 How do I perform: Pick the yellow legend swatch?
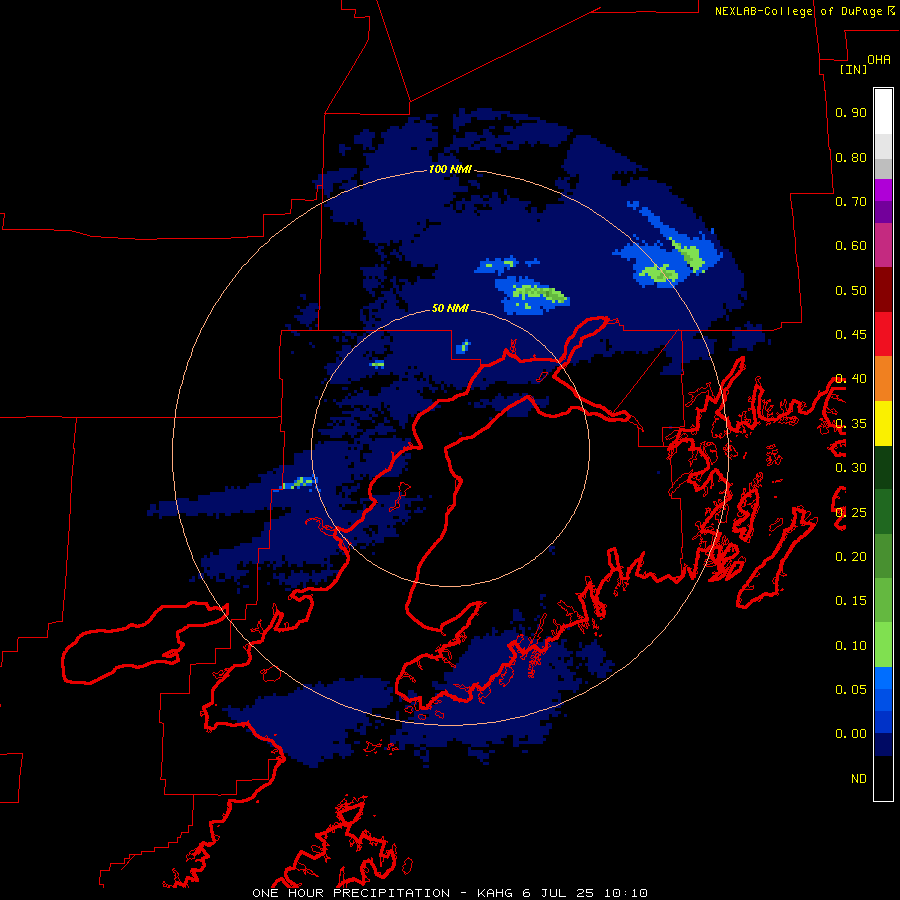pyautogui.click(x=883, y=423)
